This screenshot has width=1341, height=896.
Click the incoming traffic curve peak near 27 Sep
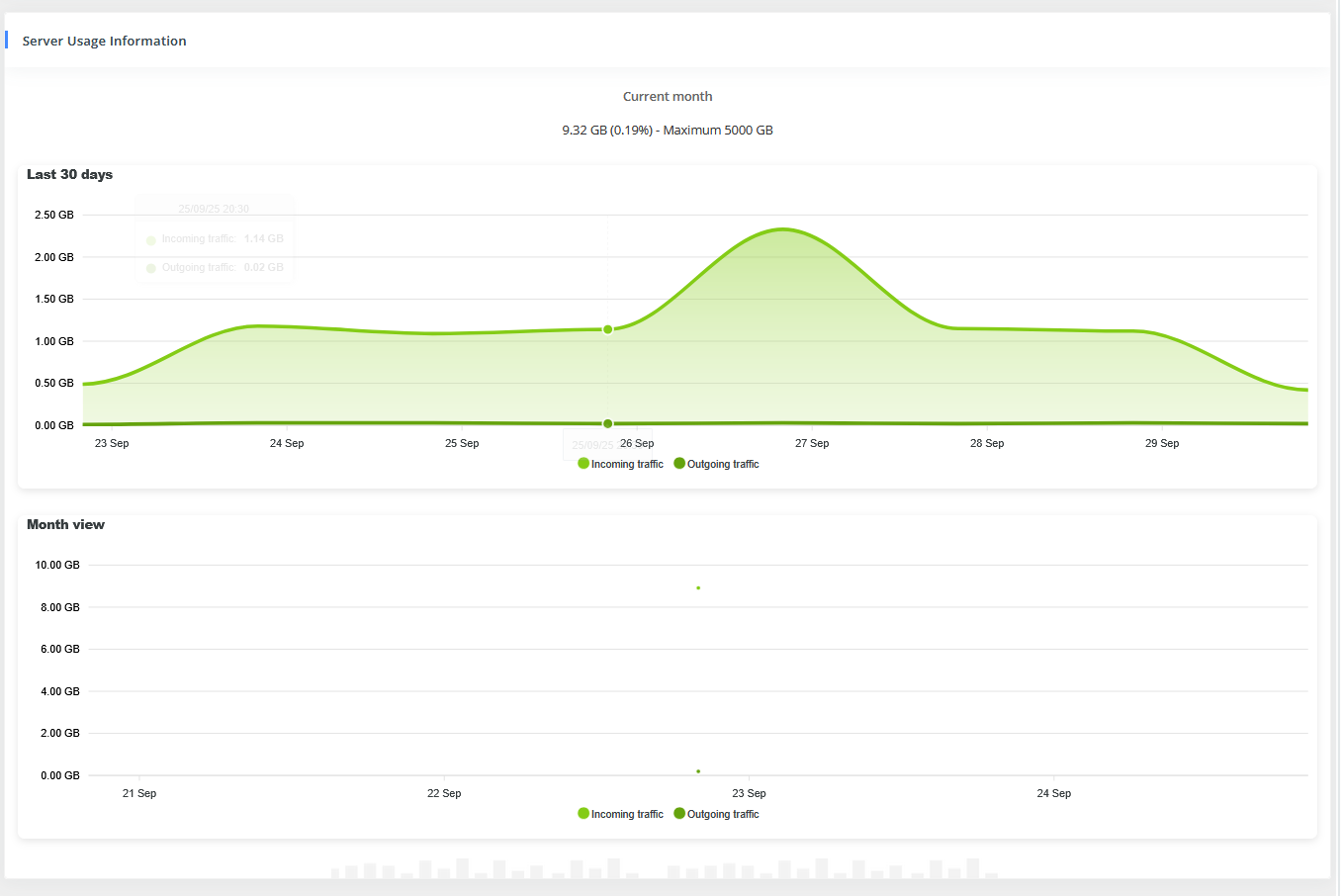tap(783, 229)
